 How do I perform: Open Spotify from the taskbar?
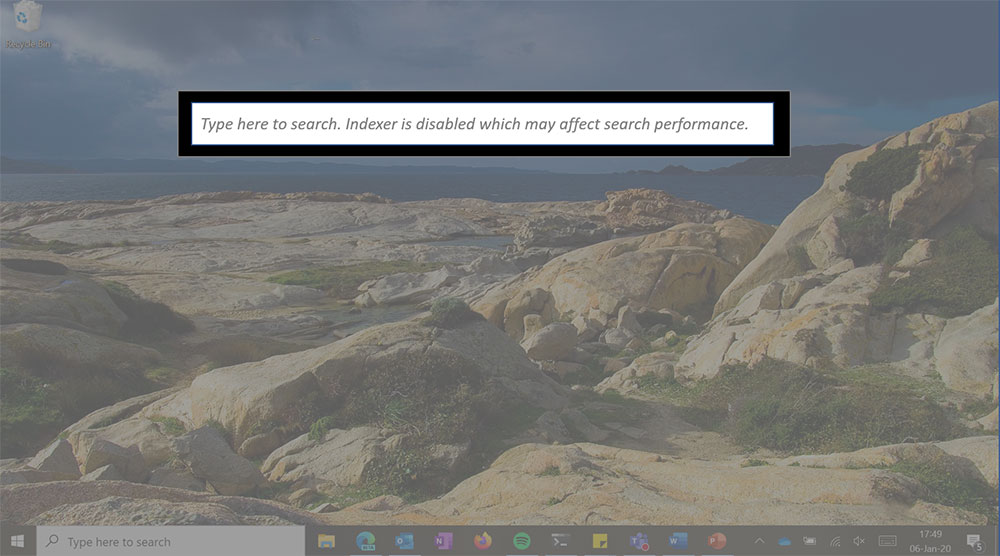click(522, 541)
